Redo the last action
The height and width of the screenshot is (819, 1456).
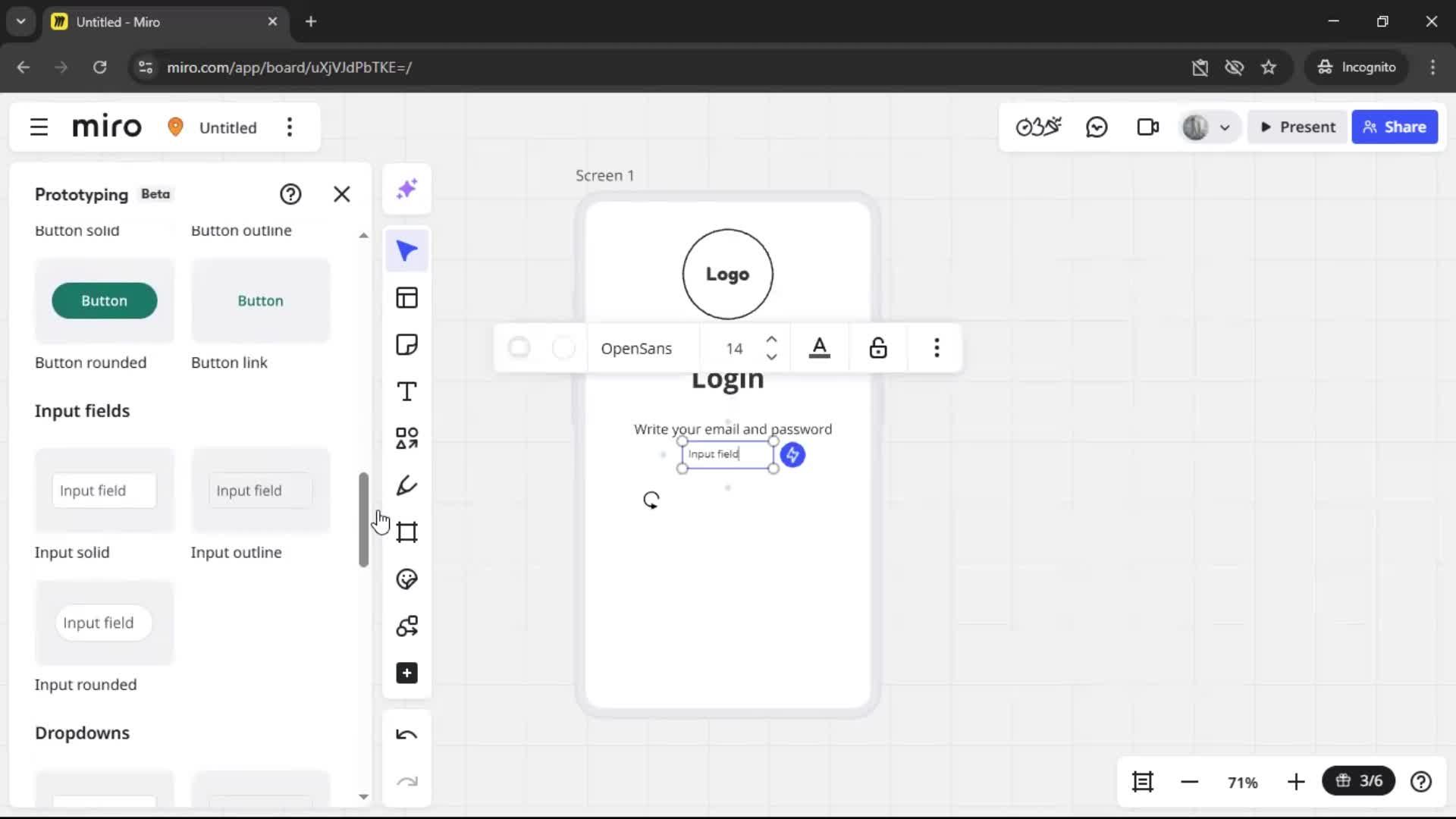click(x=407, y=782)
